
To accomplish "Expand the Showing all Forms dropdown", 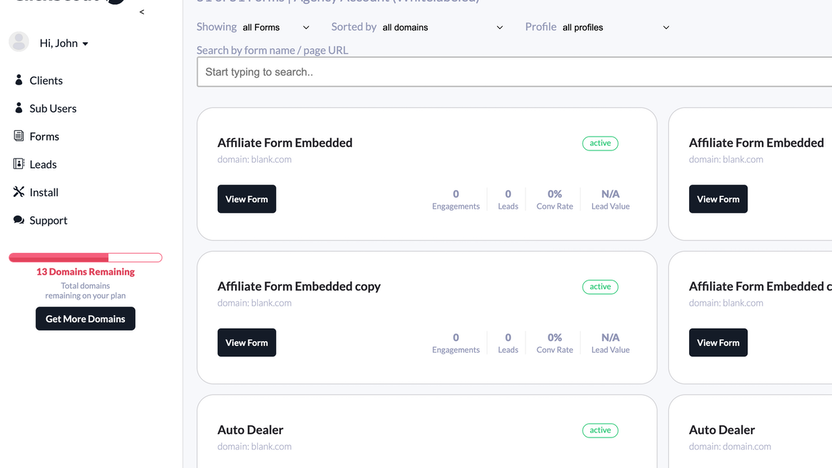I will coord(276,28).
